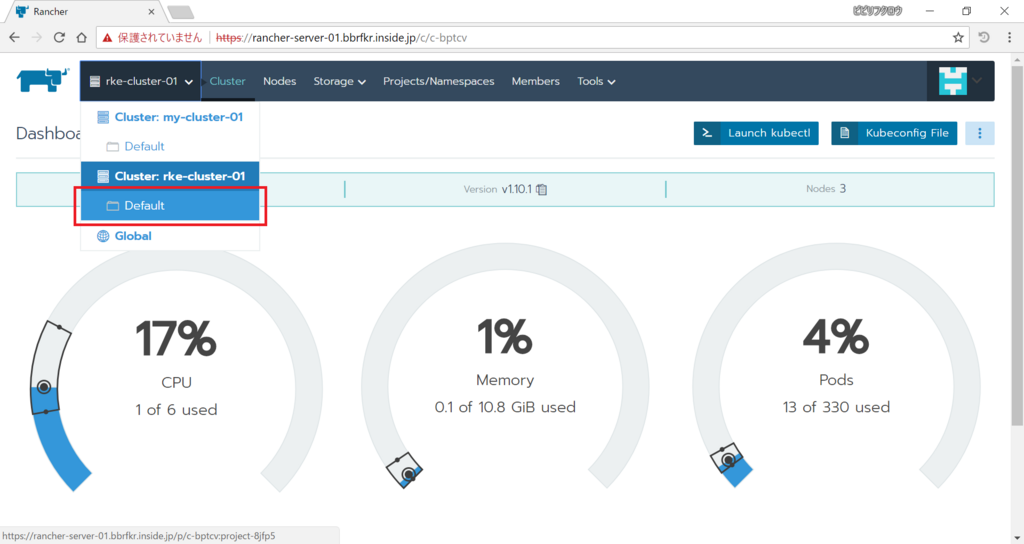Open Default project under rke-cluster-01
Viewport: 1024px width, 544px height.
click(x=170, y=205)
